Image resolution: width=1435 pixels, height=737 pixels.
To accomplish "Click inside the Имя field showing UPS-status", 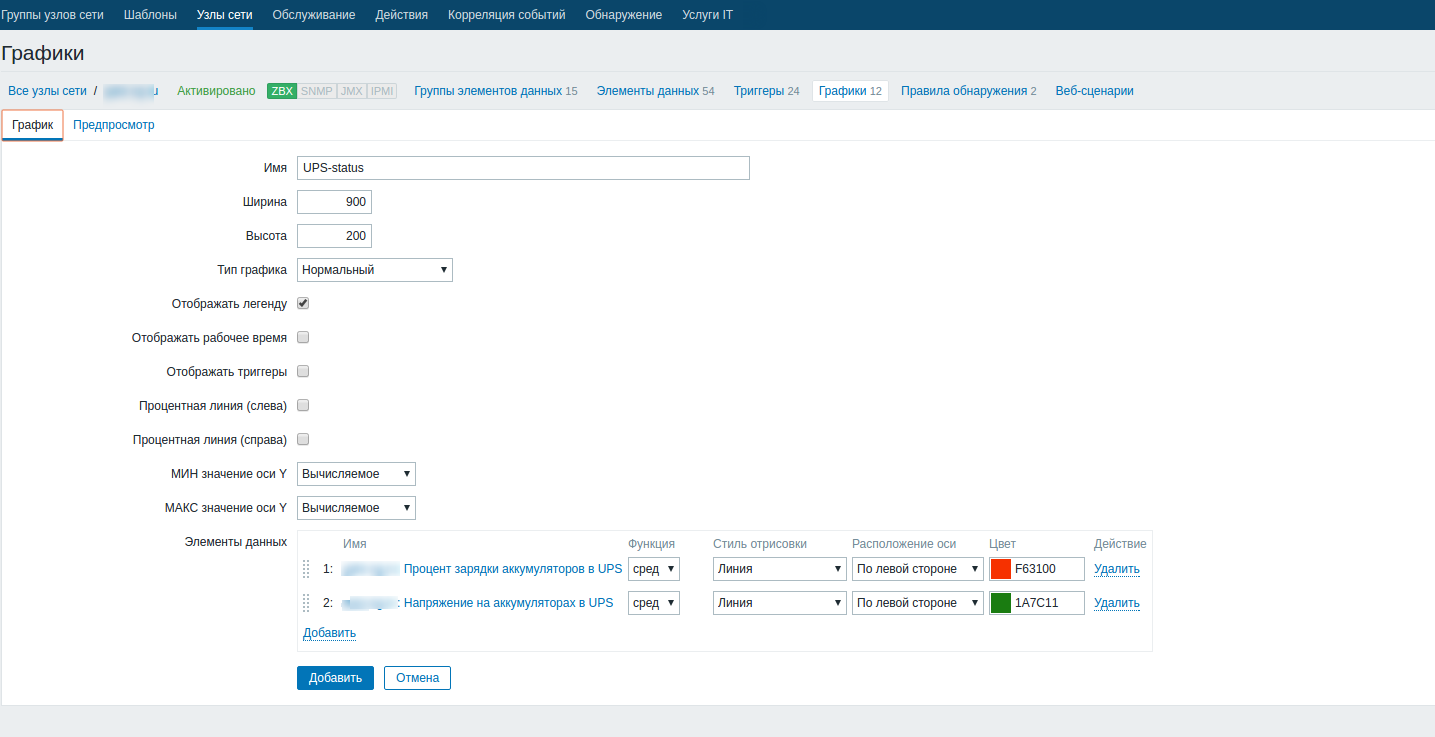I will pyautogui.click(x=522, y=167).
